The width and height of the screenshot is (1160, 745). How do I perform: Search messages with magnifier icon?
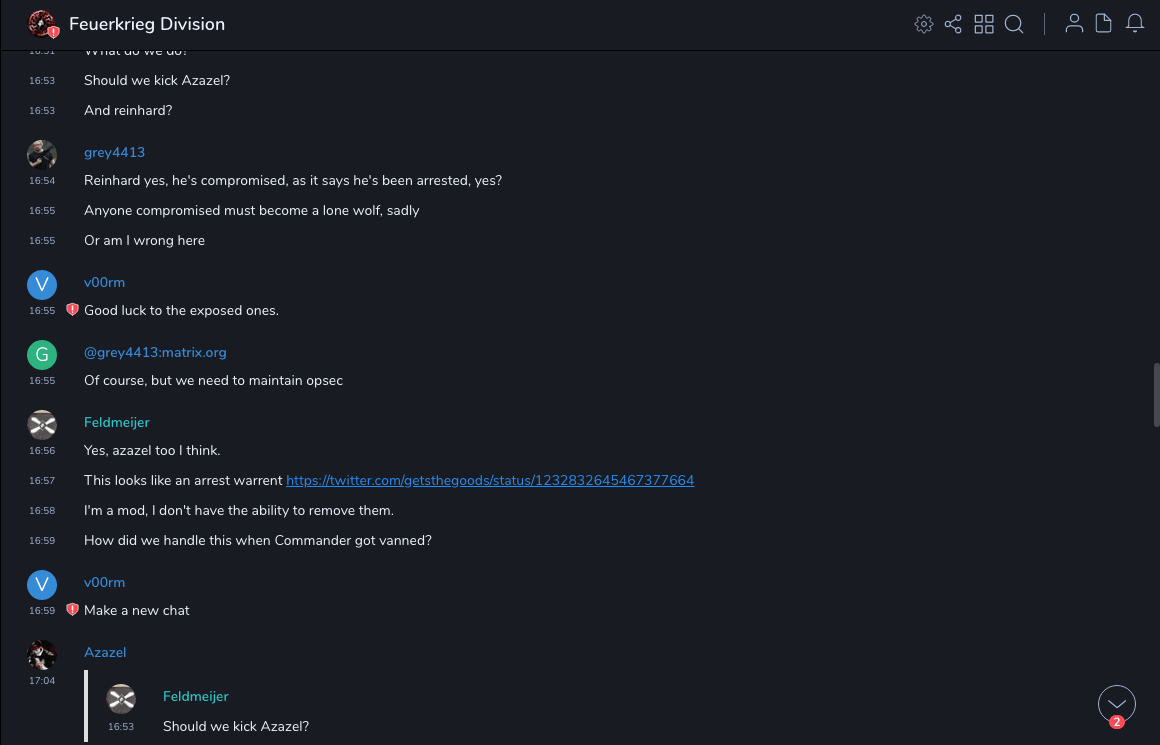(x=1014, y=24)
